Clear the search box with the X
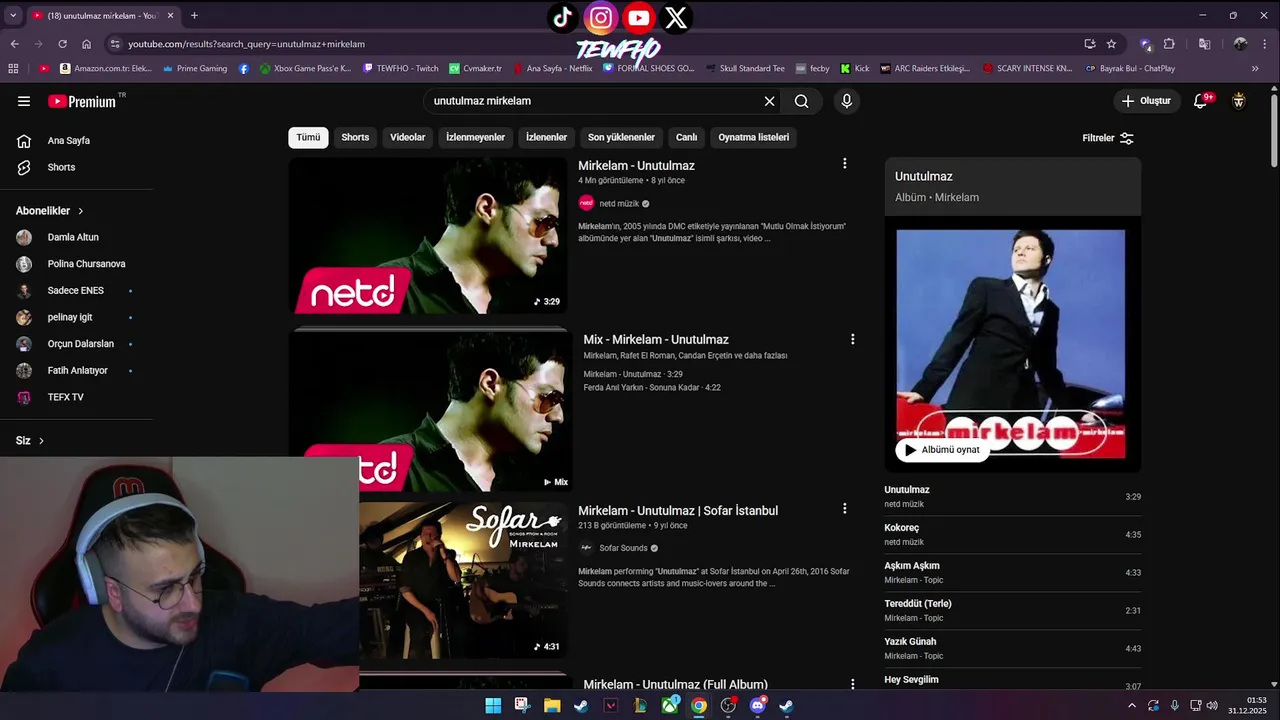The image size is (1280, 720). coord(769,101)
